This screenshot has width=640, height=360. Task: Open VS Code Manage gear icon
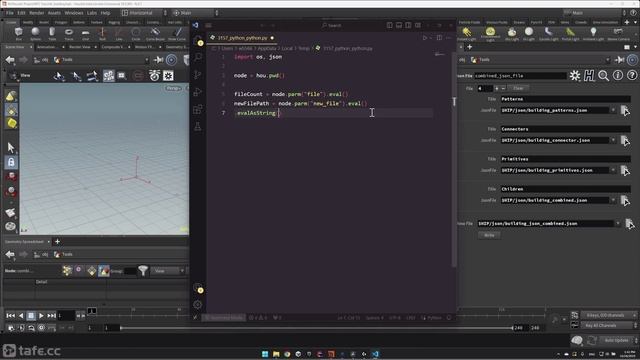pos(198,304)
